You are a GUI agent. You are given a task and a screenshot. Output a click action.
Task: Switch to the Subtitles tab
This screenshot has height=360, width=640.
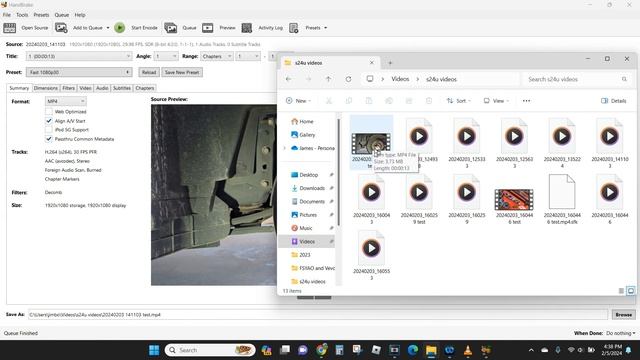122,88
